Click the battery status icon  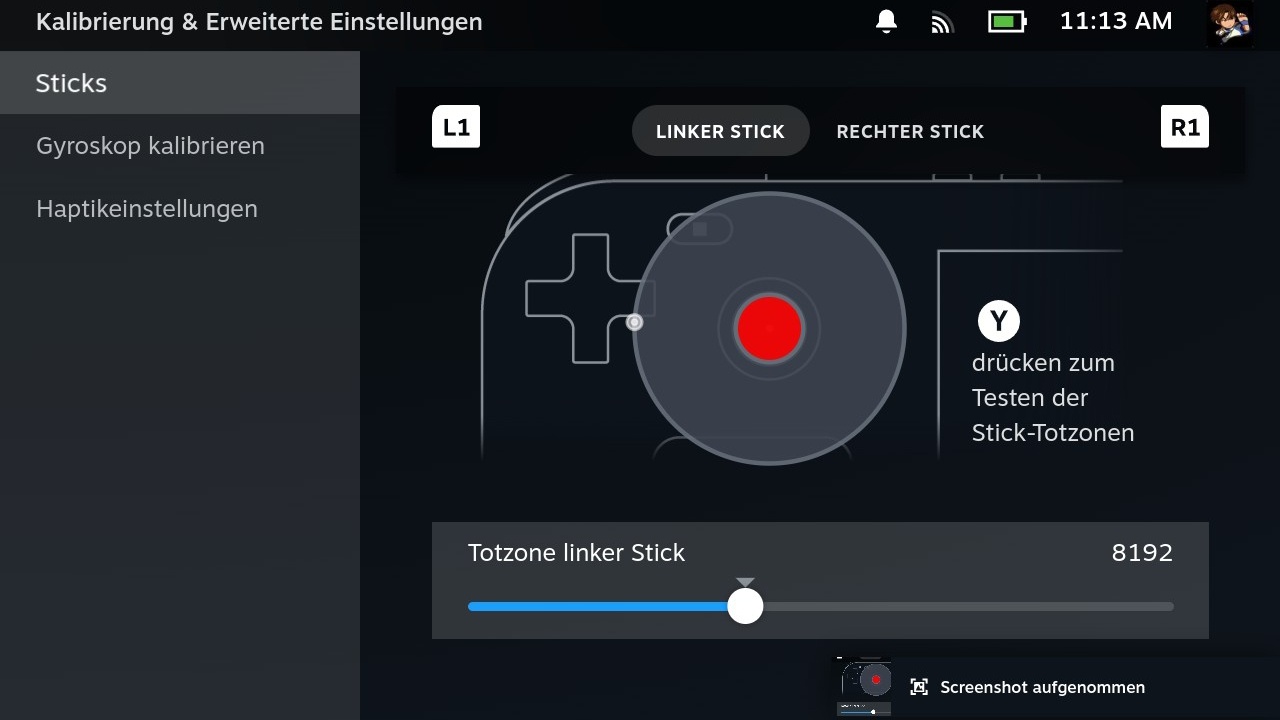pos(1006,21)
